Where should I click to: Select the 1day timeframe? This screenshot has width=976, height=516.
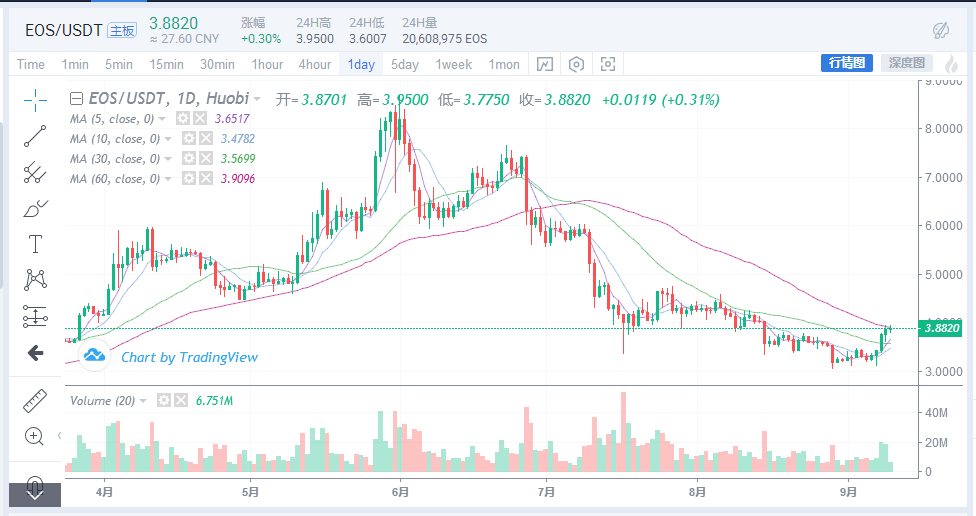[x=361, y=64]
